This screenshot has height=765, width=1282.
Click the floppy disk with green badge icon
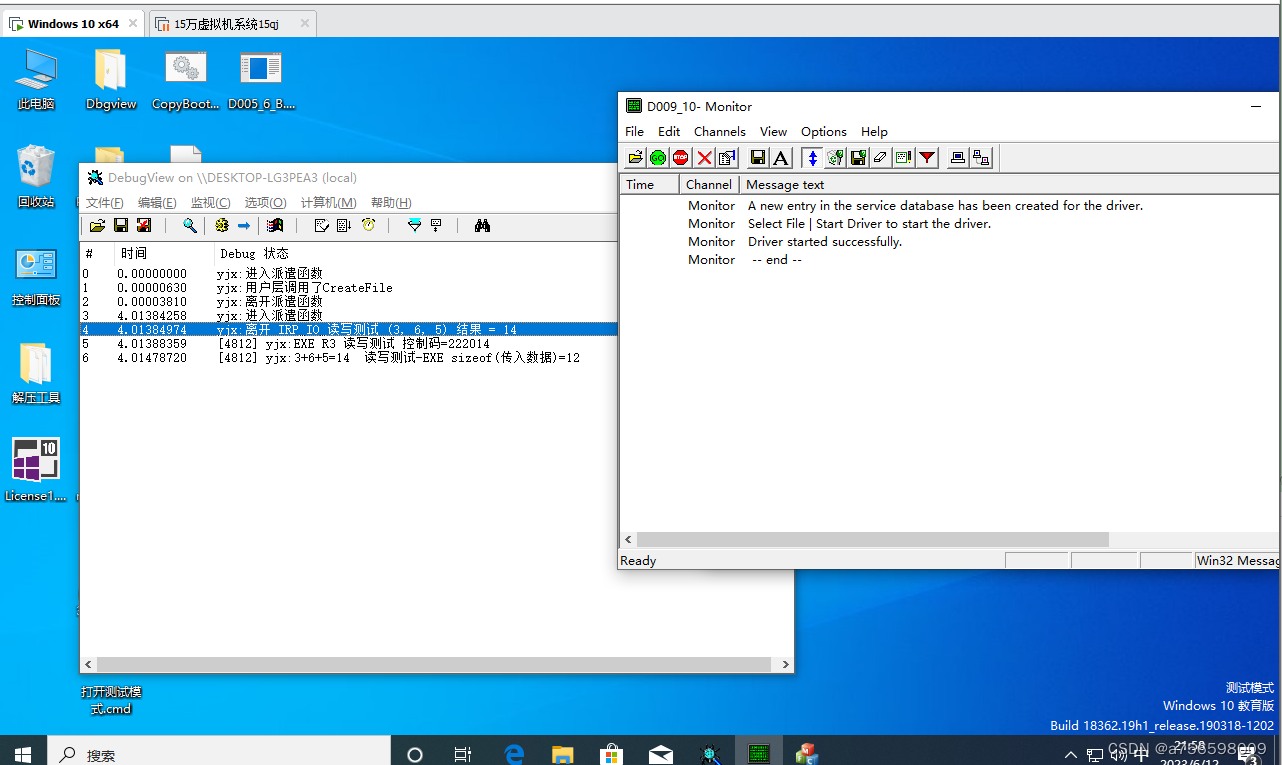coord(858,157)
